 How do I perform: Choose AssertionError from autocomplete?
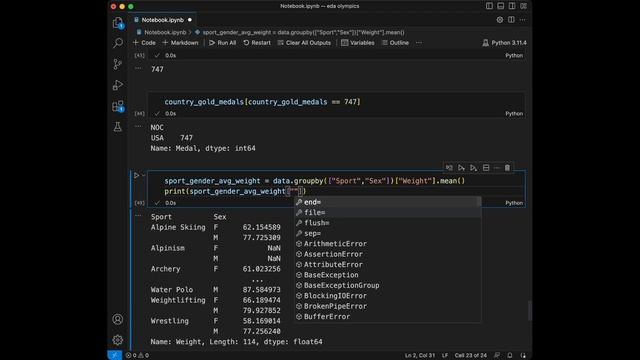click(388, 254)
